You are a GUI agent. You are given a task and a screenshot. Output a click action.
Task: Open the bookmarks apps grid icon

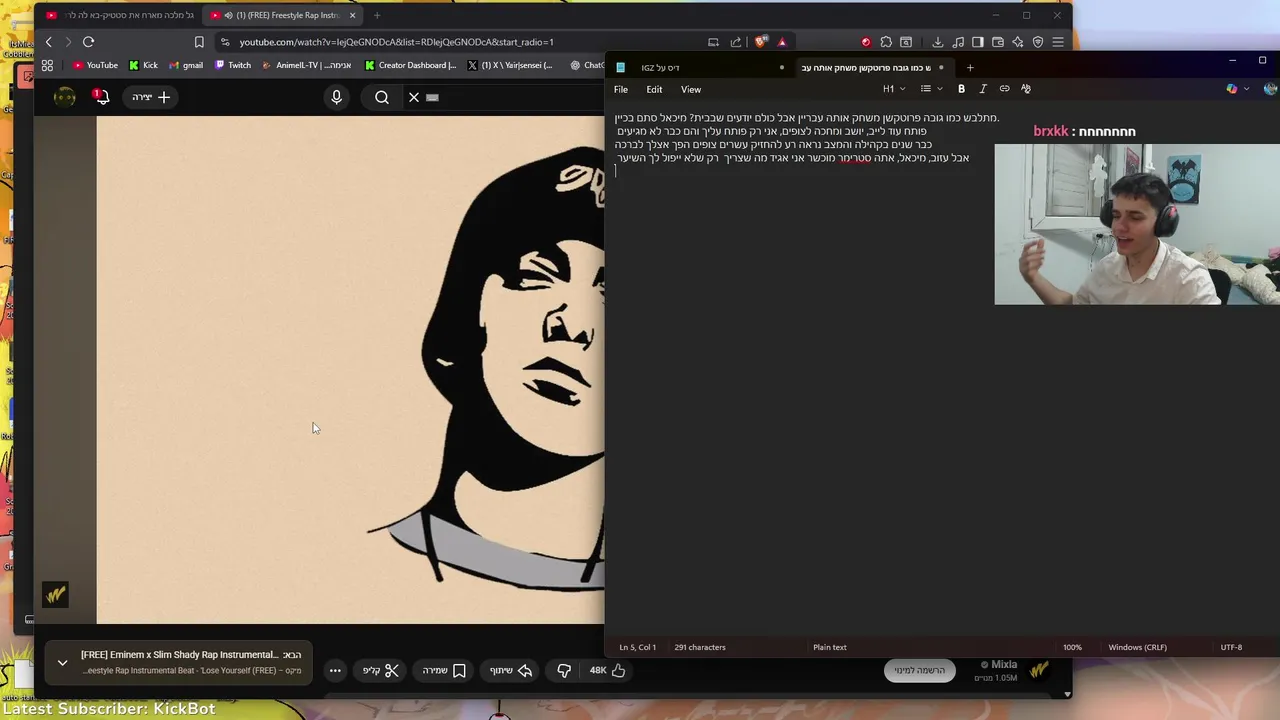(x=47, y=65)
